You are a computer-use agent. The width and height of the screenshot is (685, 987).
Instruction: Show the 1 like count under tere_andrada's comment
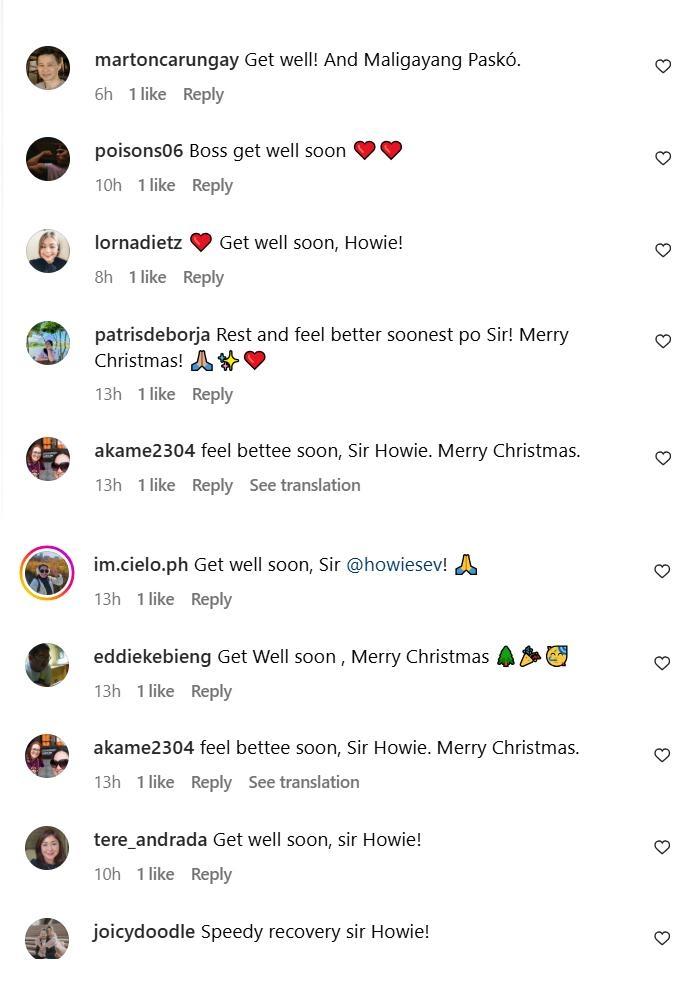pyautogui.click(x=156, y=874)
